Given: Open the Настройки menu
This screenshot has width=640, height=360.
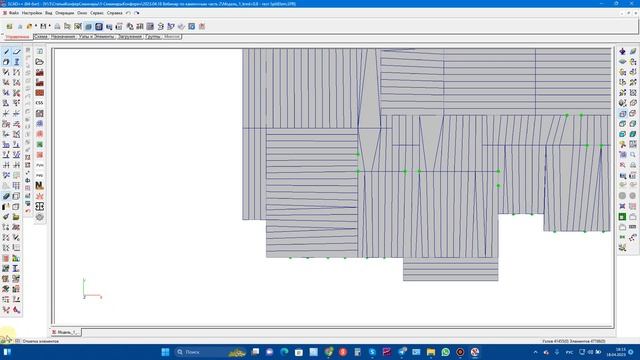Looking at the screenshot, I should [x=32, y=13].
